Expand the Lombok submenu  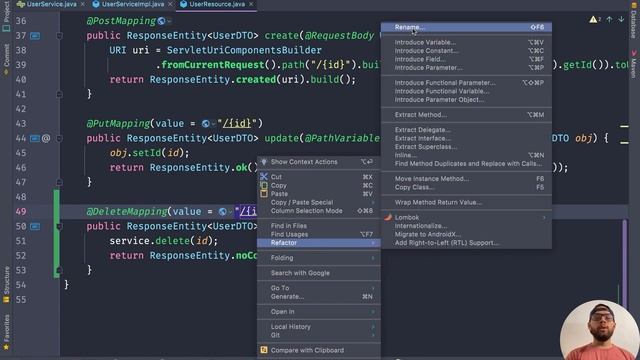pos(466,218)
